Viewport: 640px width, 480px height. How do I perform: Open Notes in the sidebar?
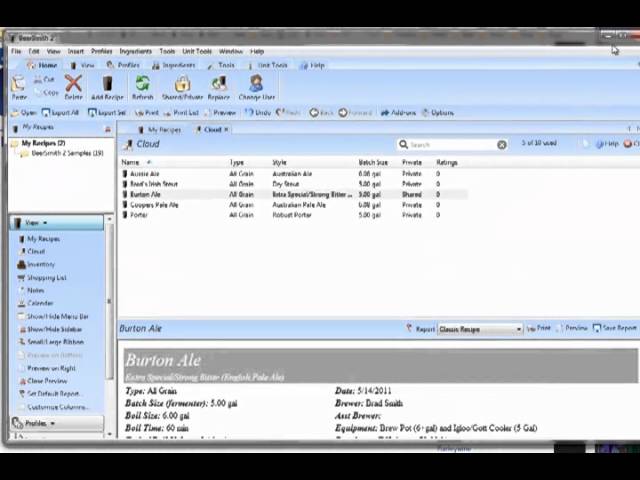point(31,290)
